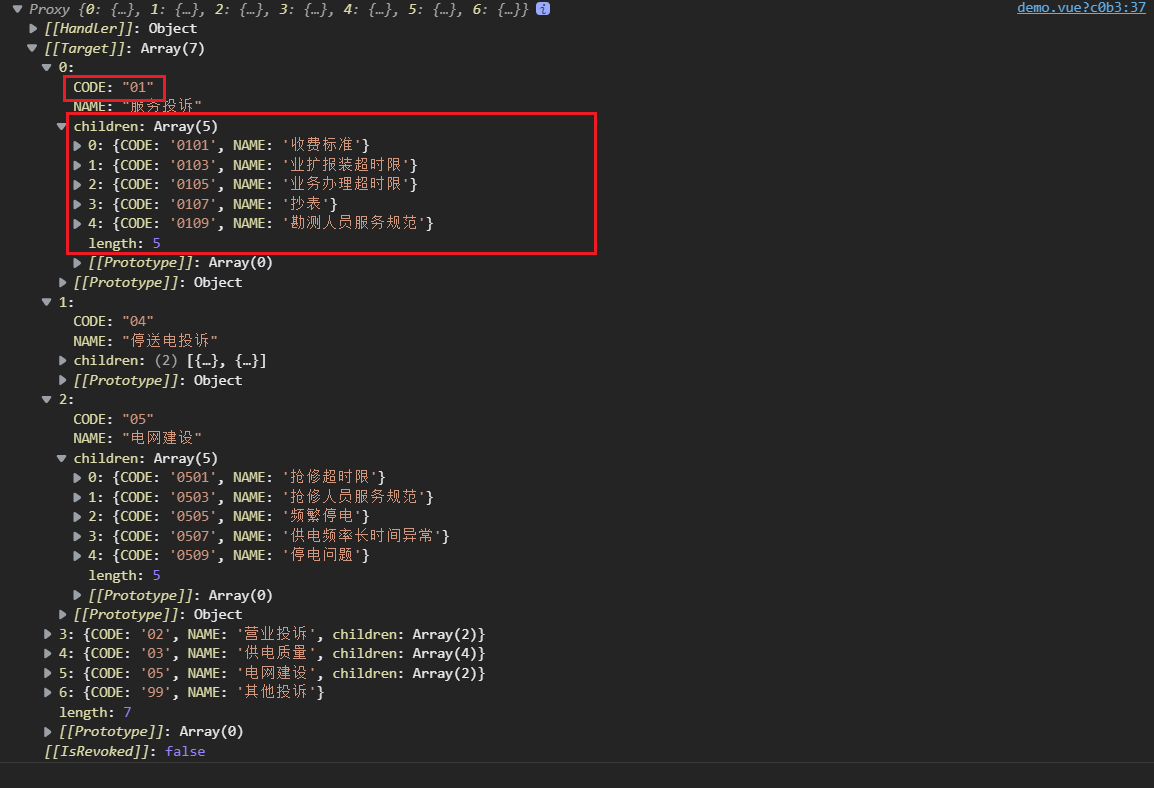Expand children of item 1 '停送电投诉'
Viewport: 1154px width, 788px height.
pyautogui.click(x=62, y=360)
